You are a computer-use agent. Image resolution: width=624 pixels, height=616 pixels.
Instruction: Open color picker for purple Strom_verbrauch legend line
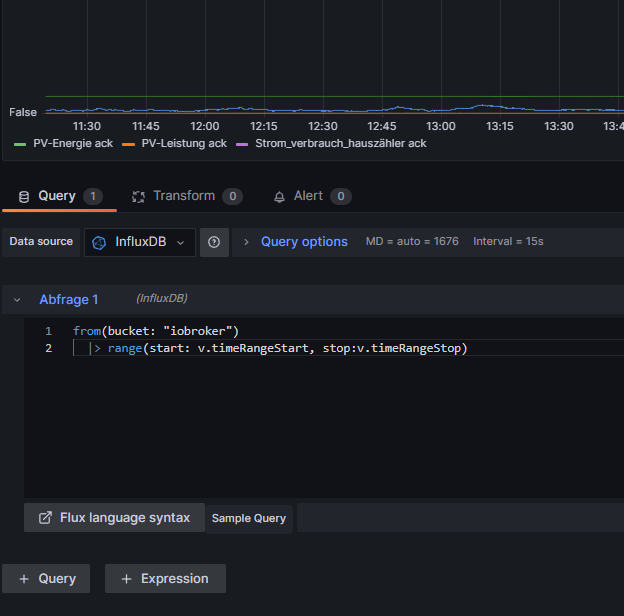243,144
